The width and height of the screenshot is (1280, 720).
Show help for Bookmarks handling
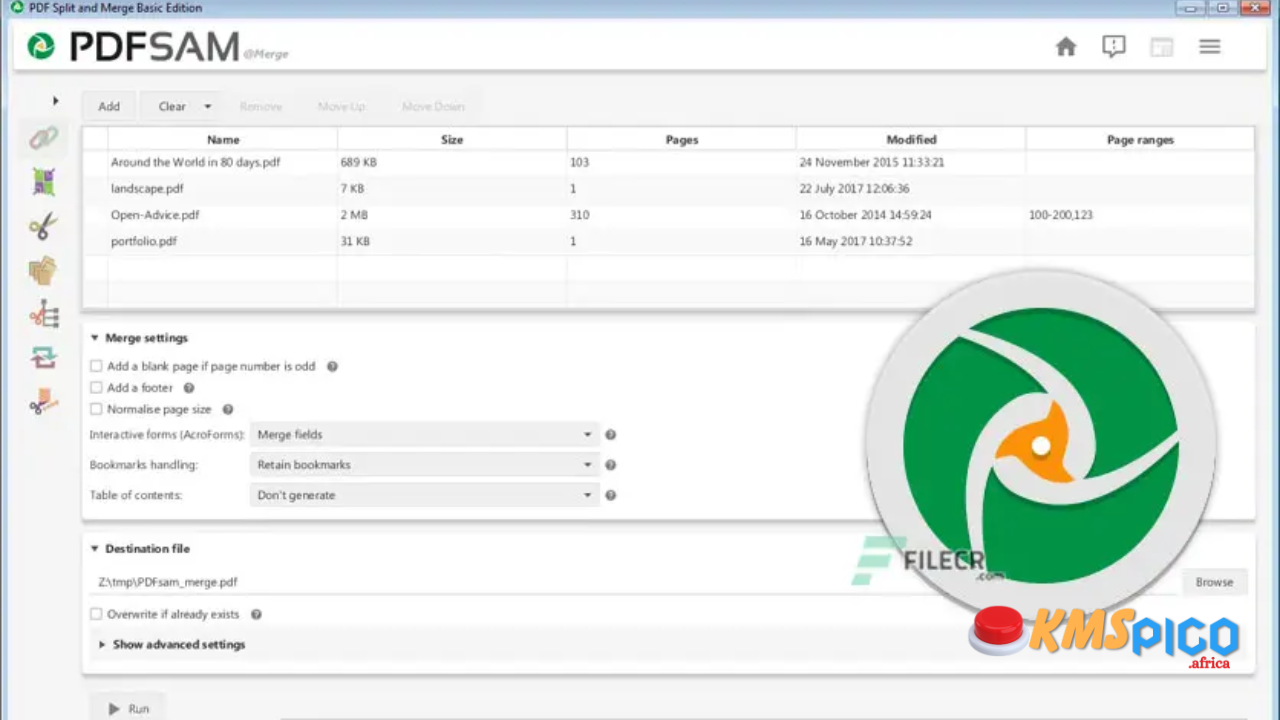tap(610, 465)
